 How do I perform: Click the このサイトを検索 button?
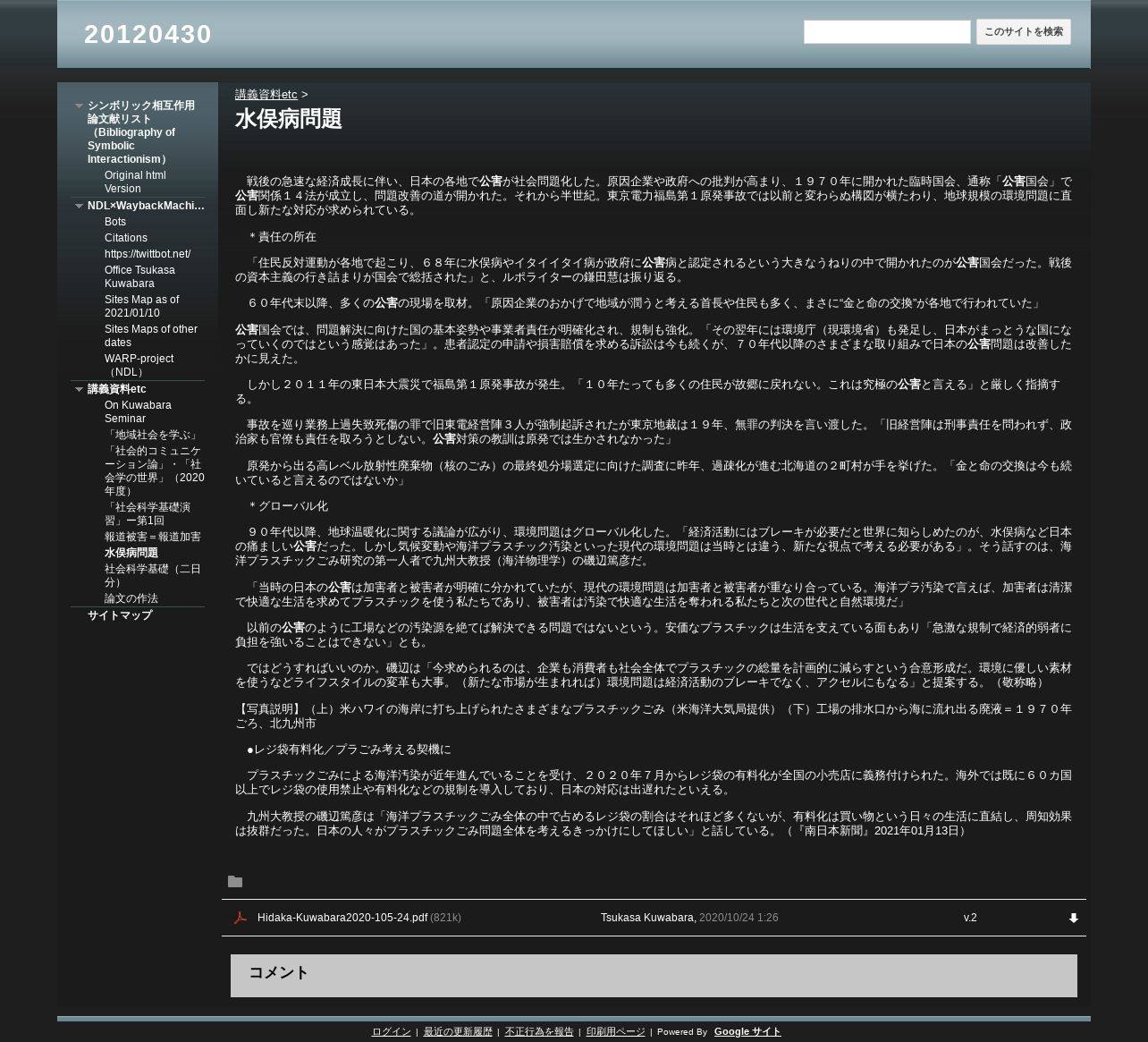click(1024, 32)
